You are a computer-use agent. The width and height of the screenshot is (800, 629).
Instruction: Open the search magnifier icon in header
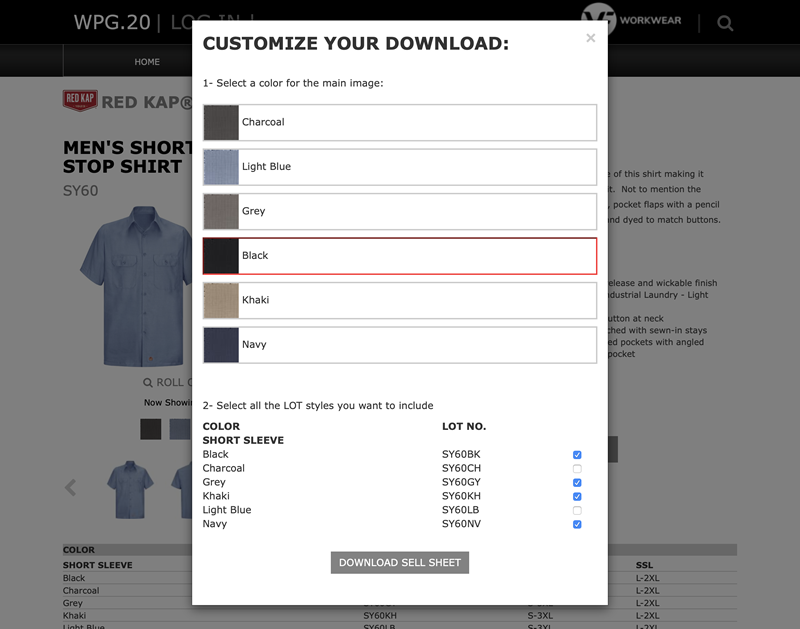[x=725, y=23]
